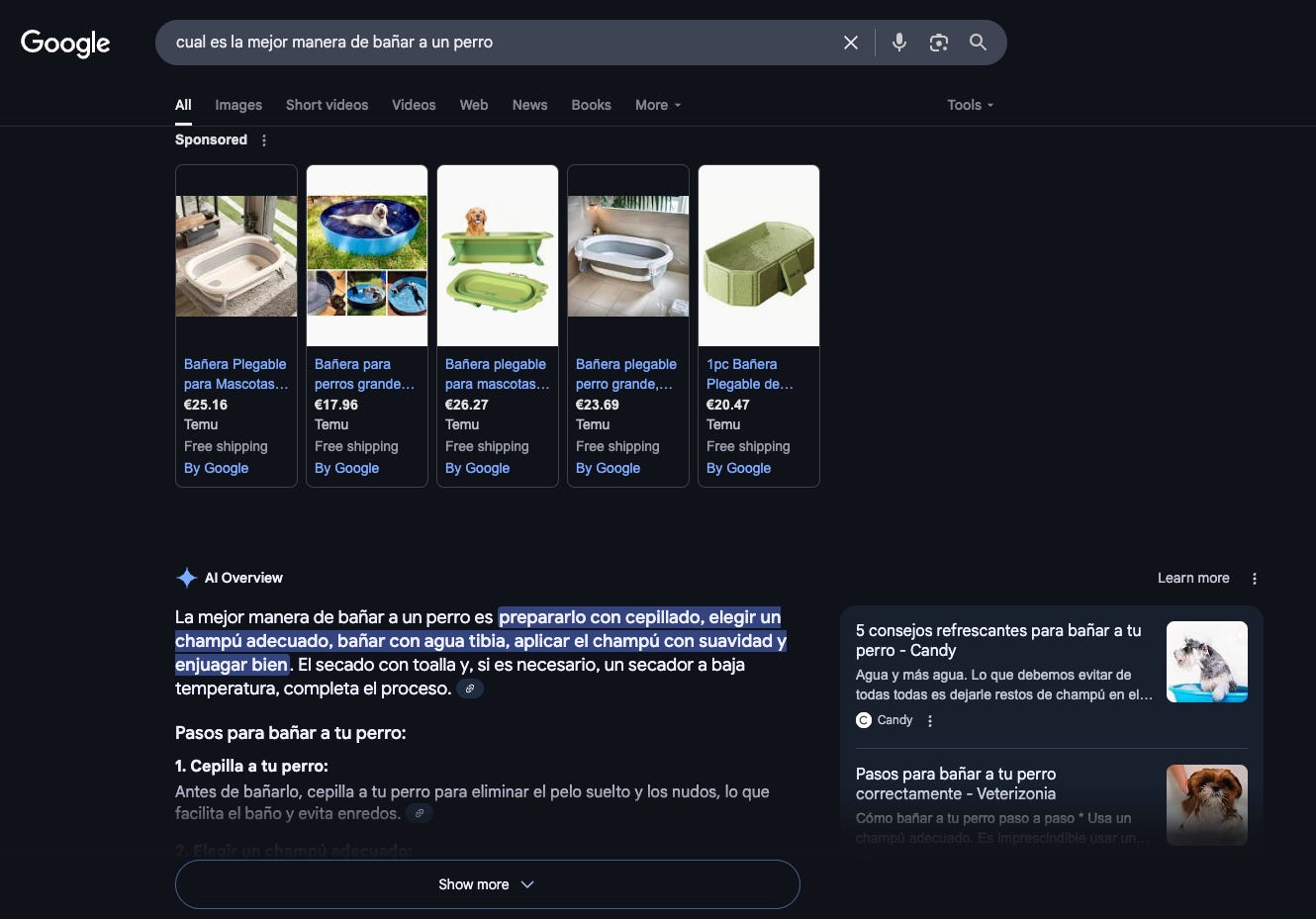
Task: Click the Candy source favicon
Action: coord(864,720)
